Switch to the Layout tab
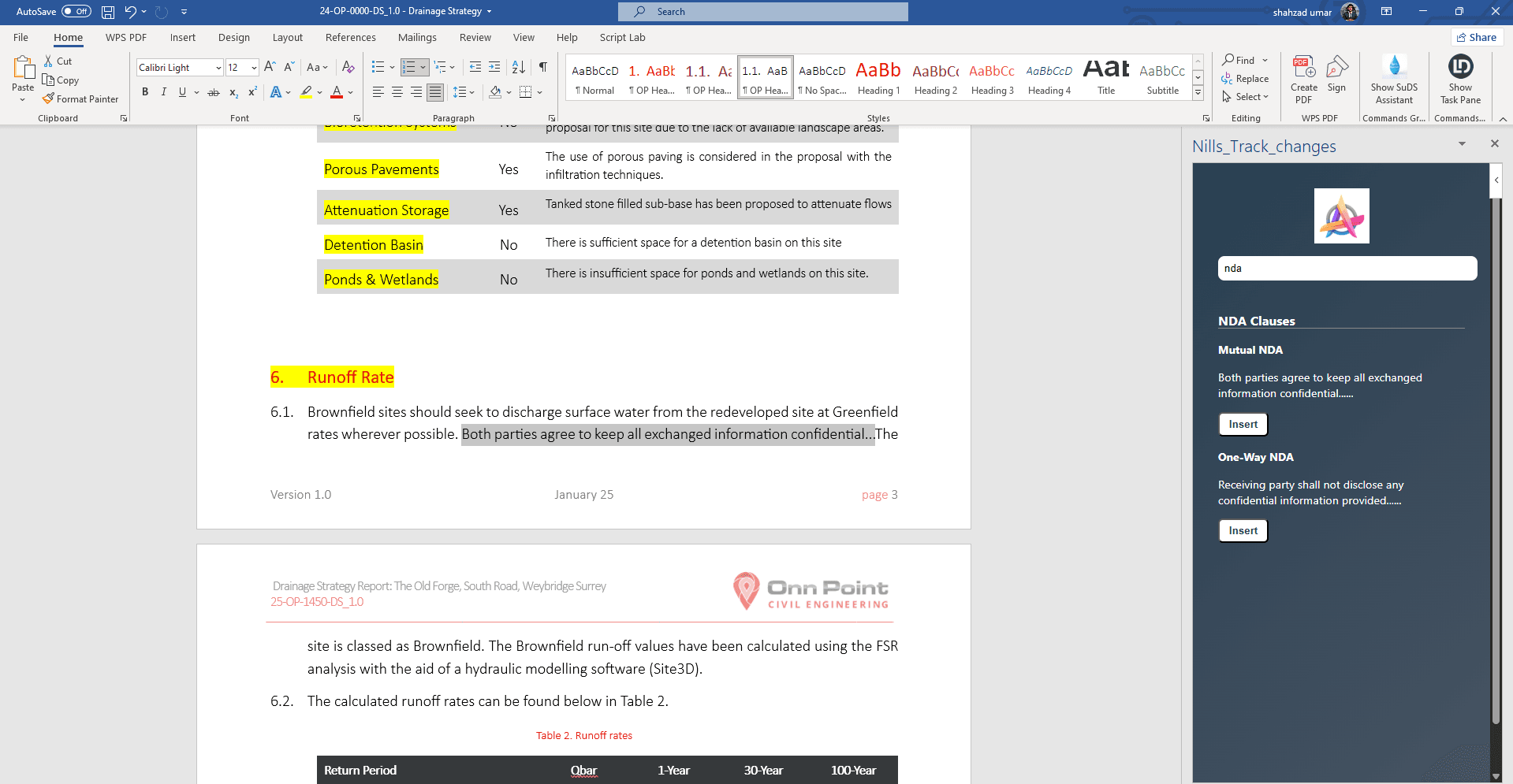 point(287,37)
